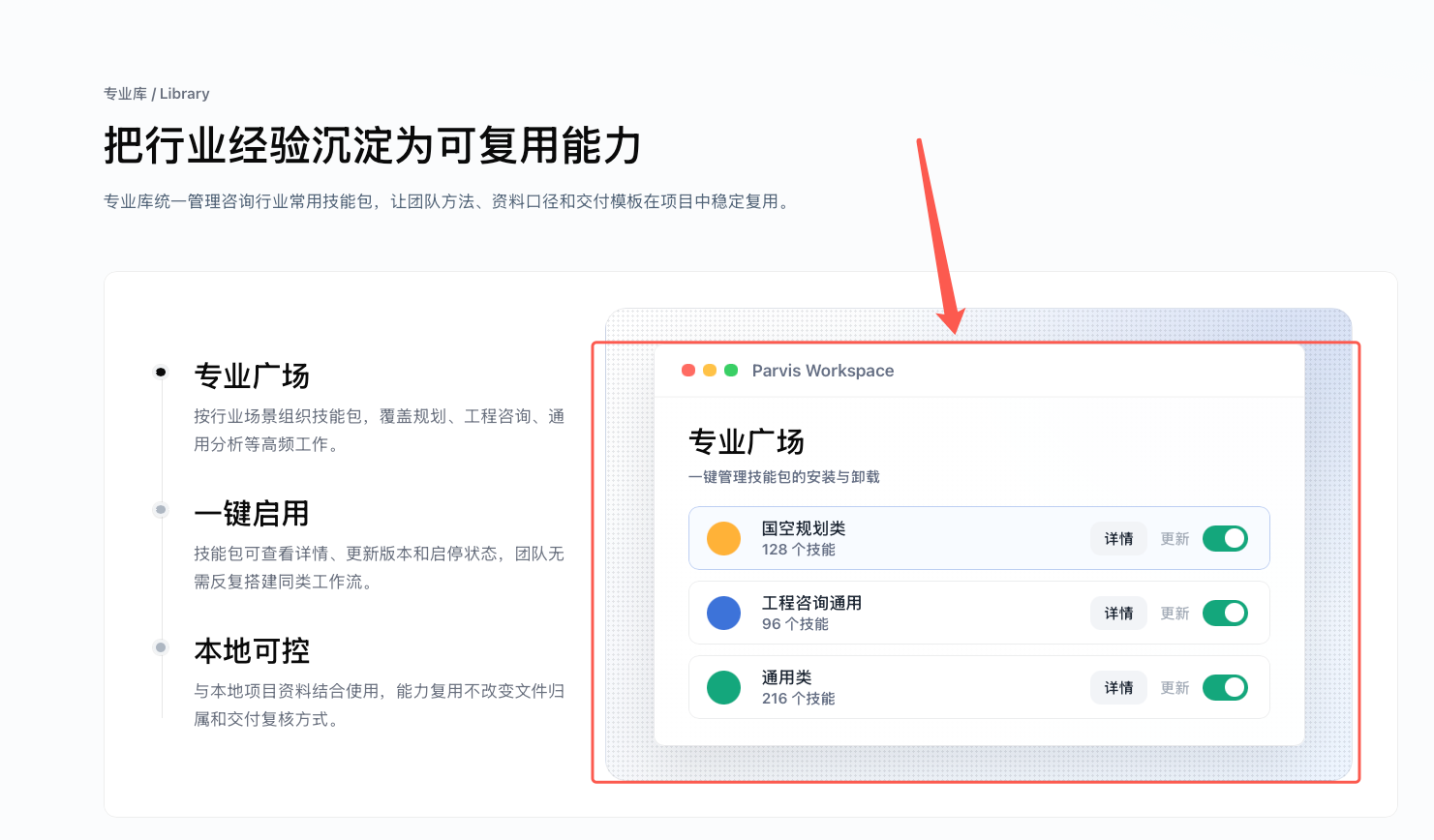Click the green window maximize dot
Viewport: 1434px width, 840px height.
click(x=731, y=371)
